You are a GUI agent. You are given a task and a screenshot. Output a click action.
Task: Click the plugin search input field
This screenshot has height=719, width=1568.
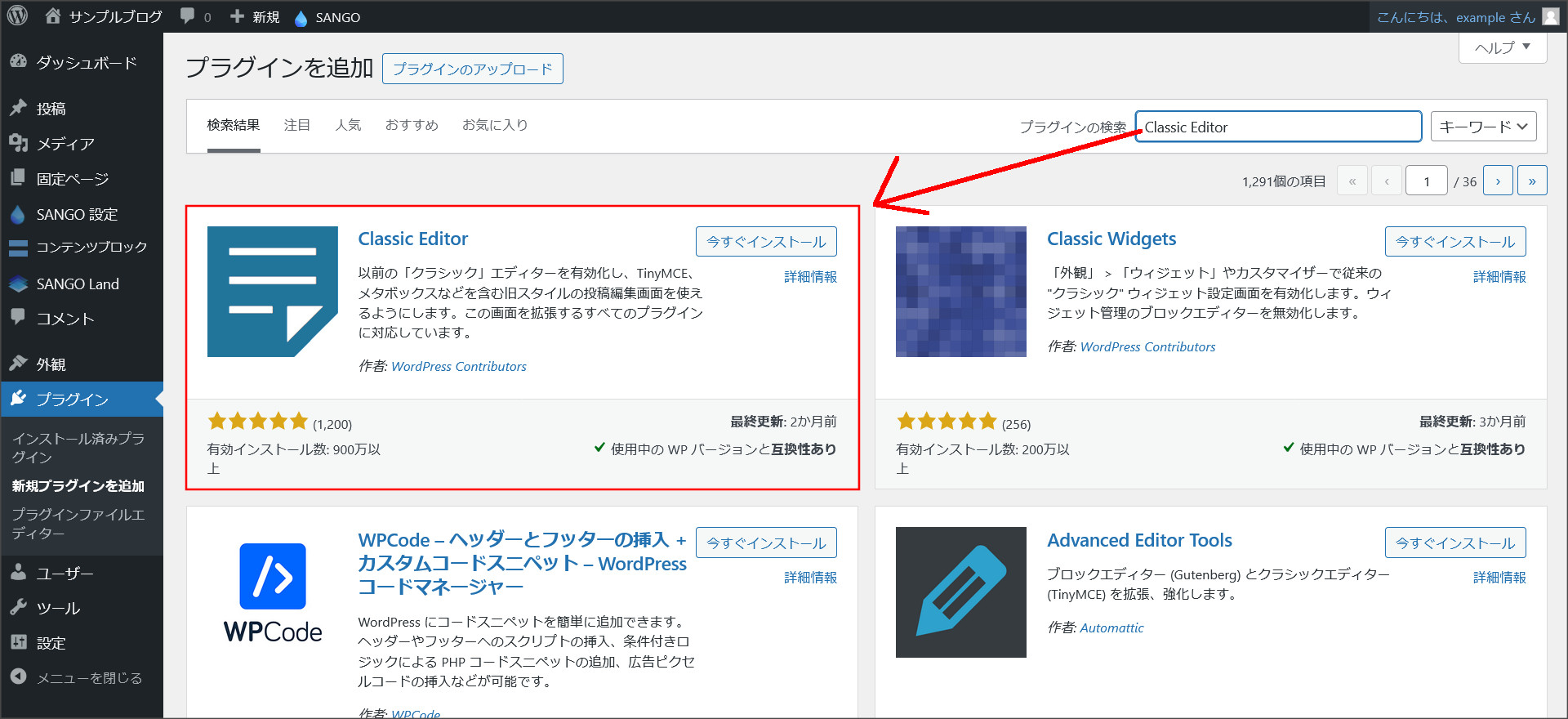coord(1277,127)
